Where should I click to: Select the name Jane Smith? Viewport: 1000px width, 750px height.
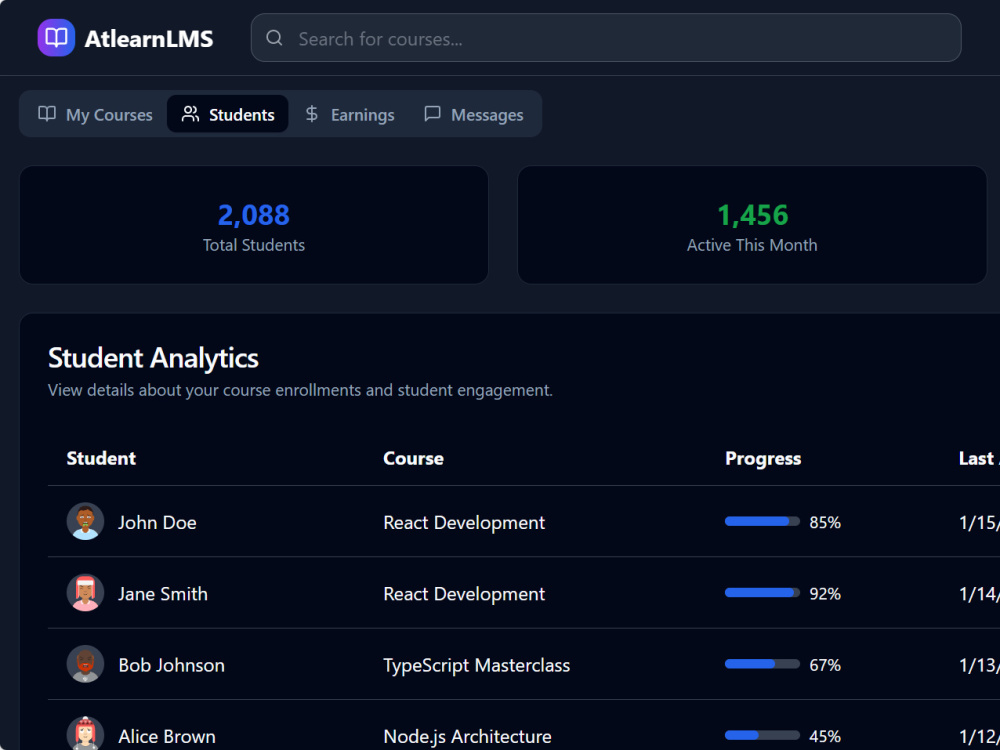163,594
